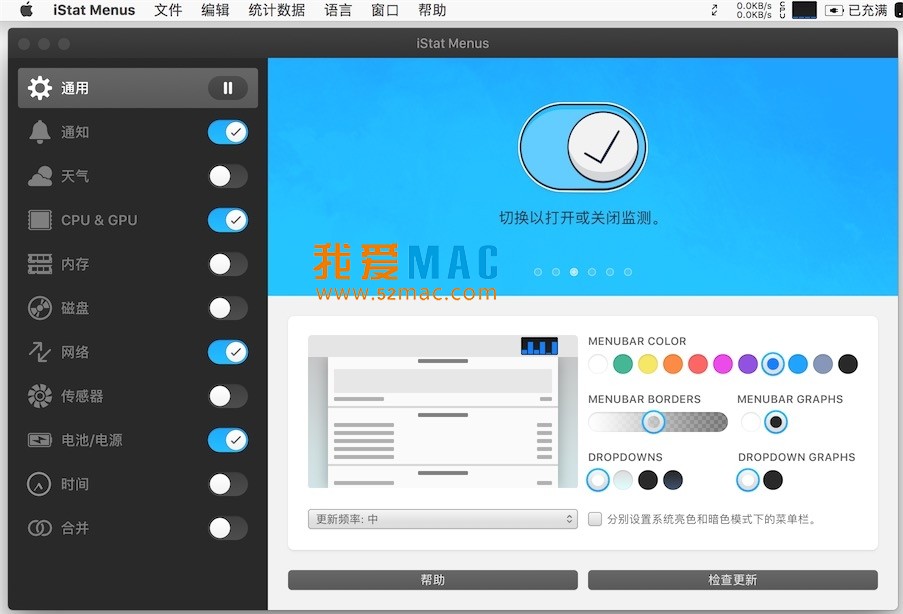Click the bell icon for 通知
The height and width of the screenshot is (614, 903).
click(x=40, y=132)
